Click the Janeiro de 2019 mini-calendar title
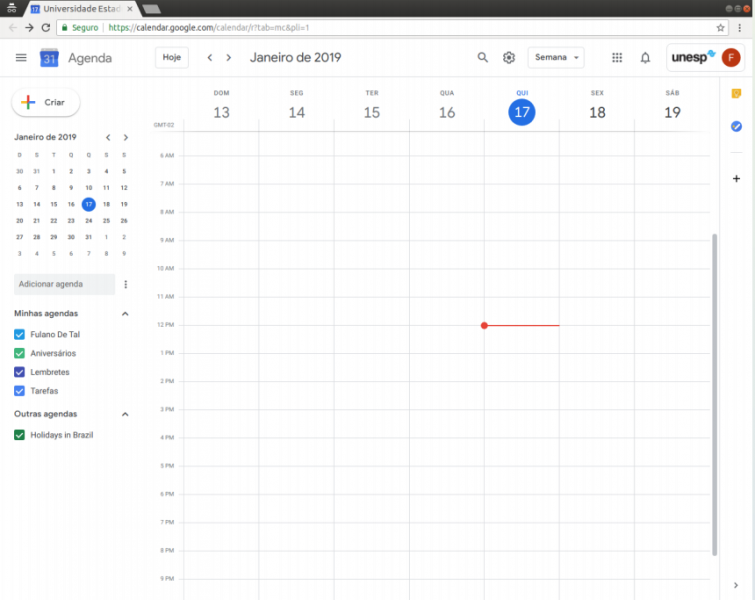This screenshot has width=755, height=600. (x=45, y=137)
